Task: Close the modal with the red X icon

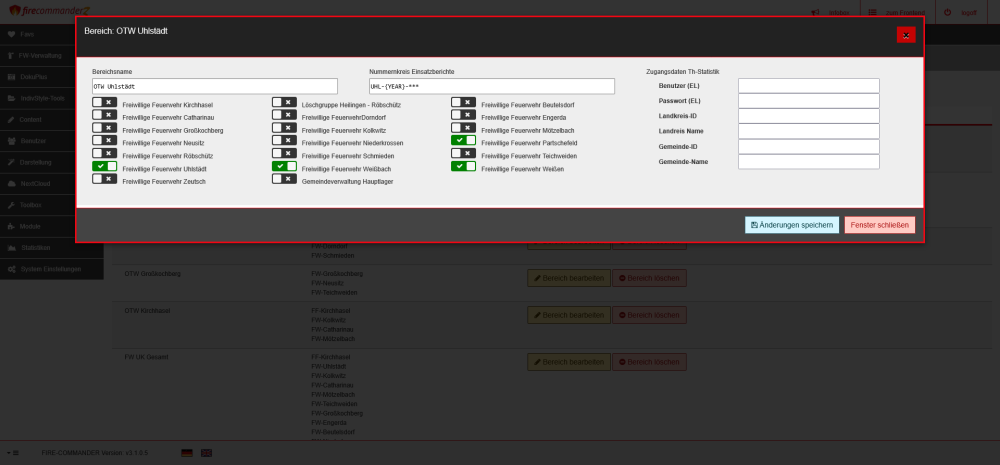Action: [905, 35]
